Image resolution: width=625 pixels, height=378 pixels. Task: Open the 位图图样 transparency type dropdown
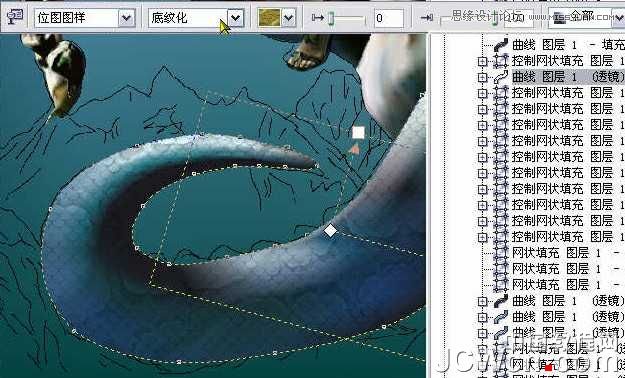126,18
